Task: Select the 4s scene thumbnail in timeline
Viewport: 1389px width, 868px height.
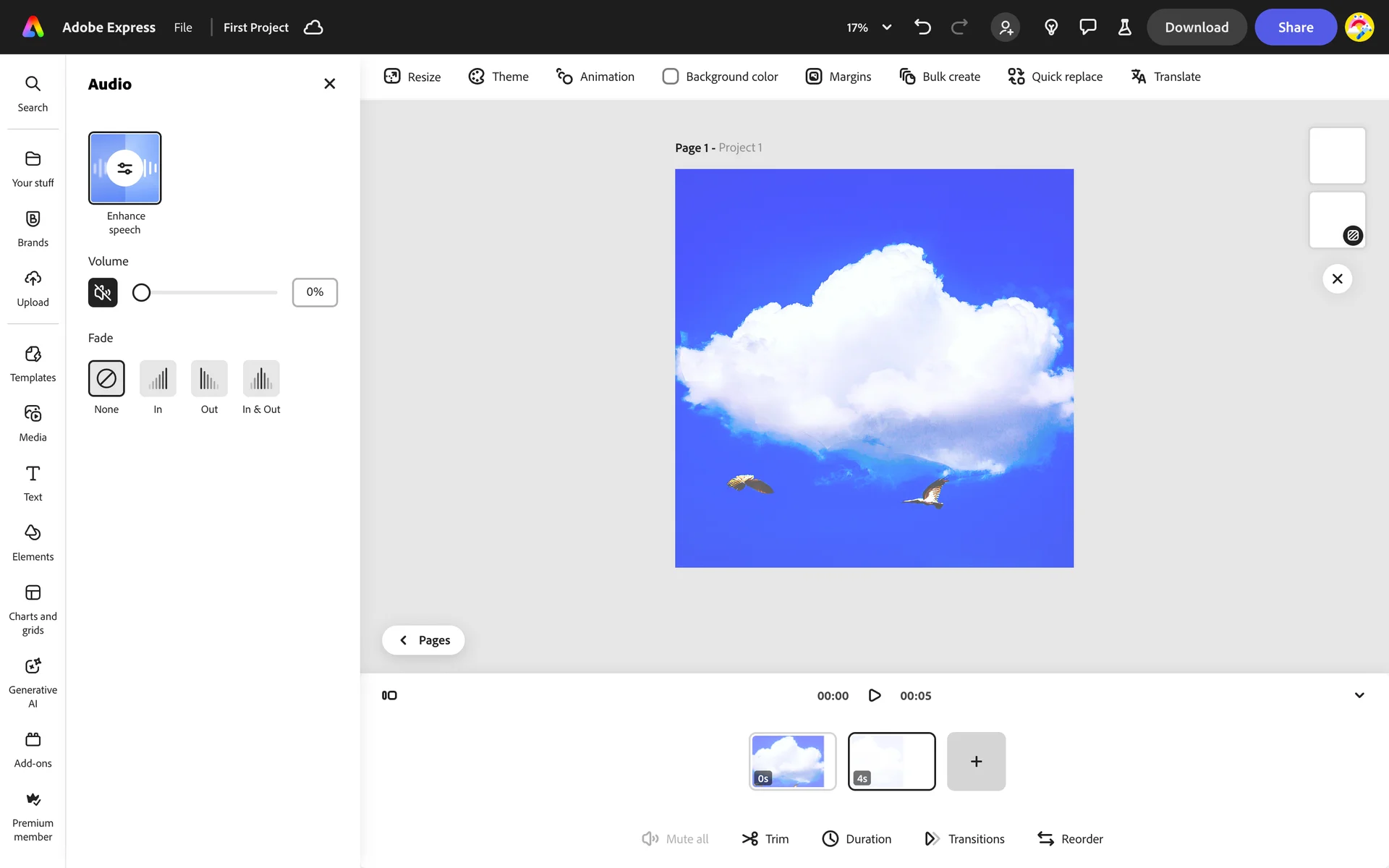Action: (891, 761)
